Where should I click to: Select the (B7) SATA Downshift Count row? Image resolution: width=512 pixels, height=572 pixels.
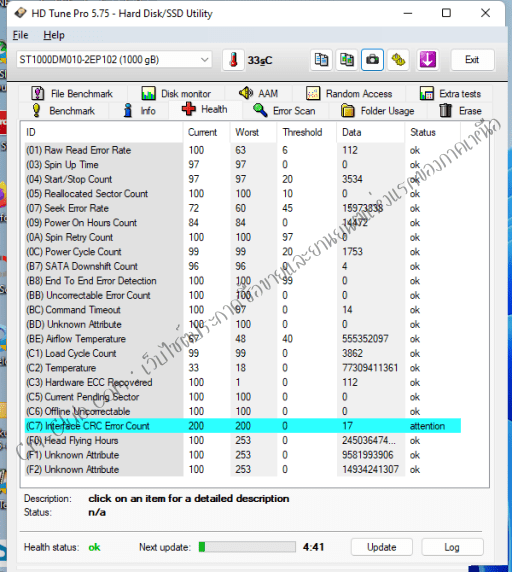(243, 266)
